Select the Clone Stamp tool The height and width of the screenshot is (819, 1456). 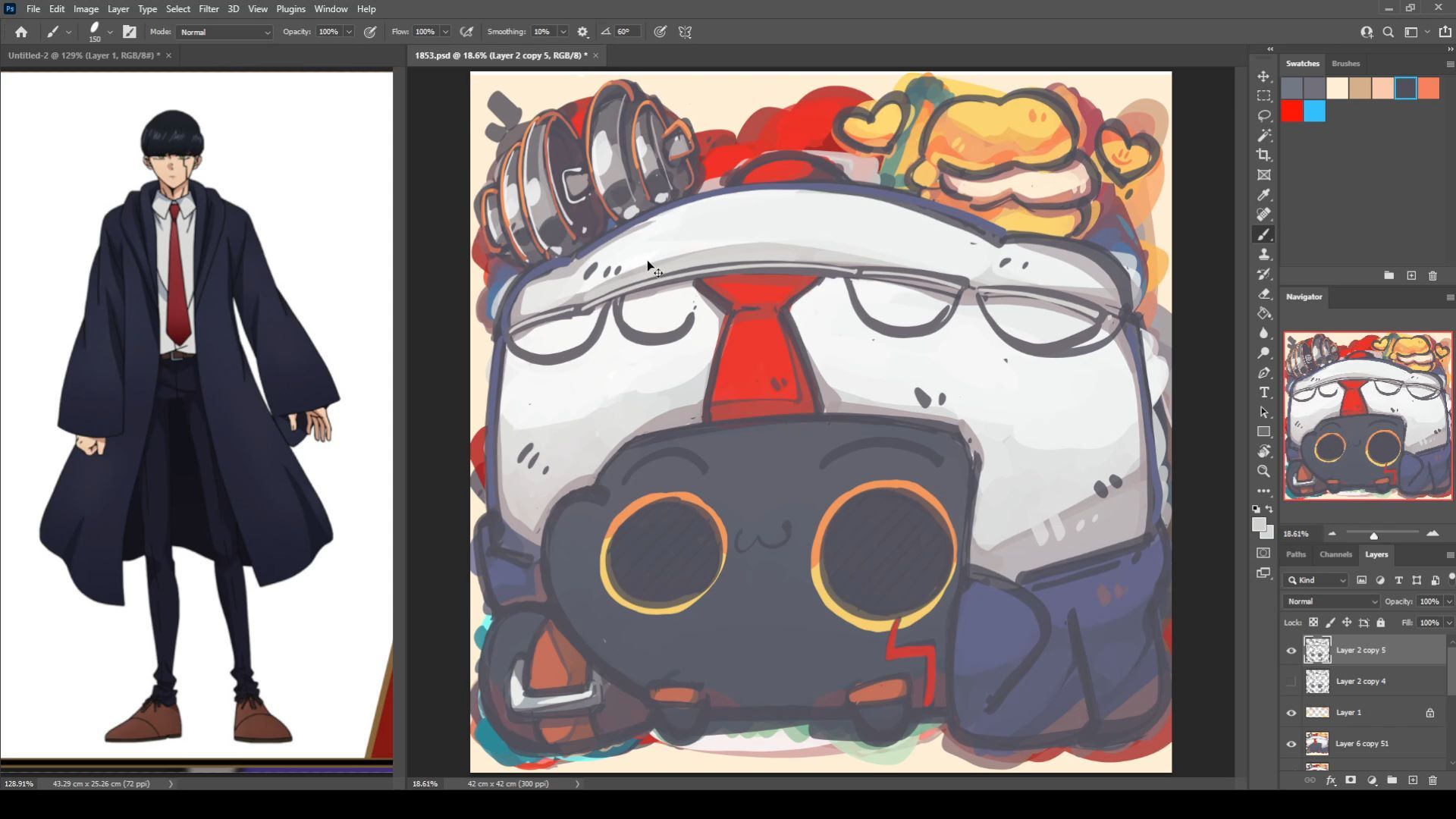(x=1263, y=254)
